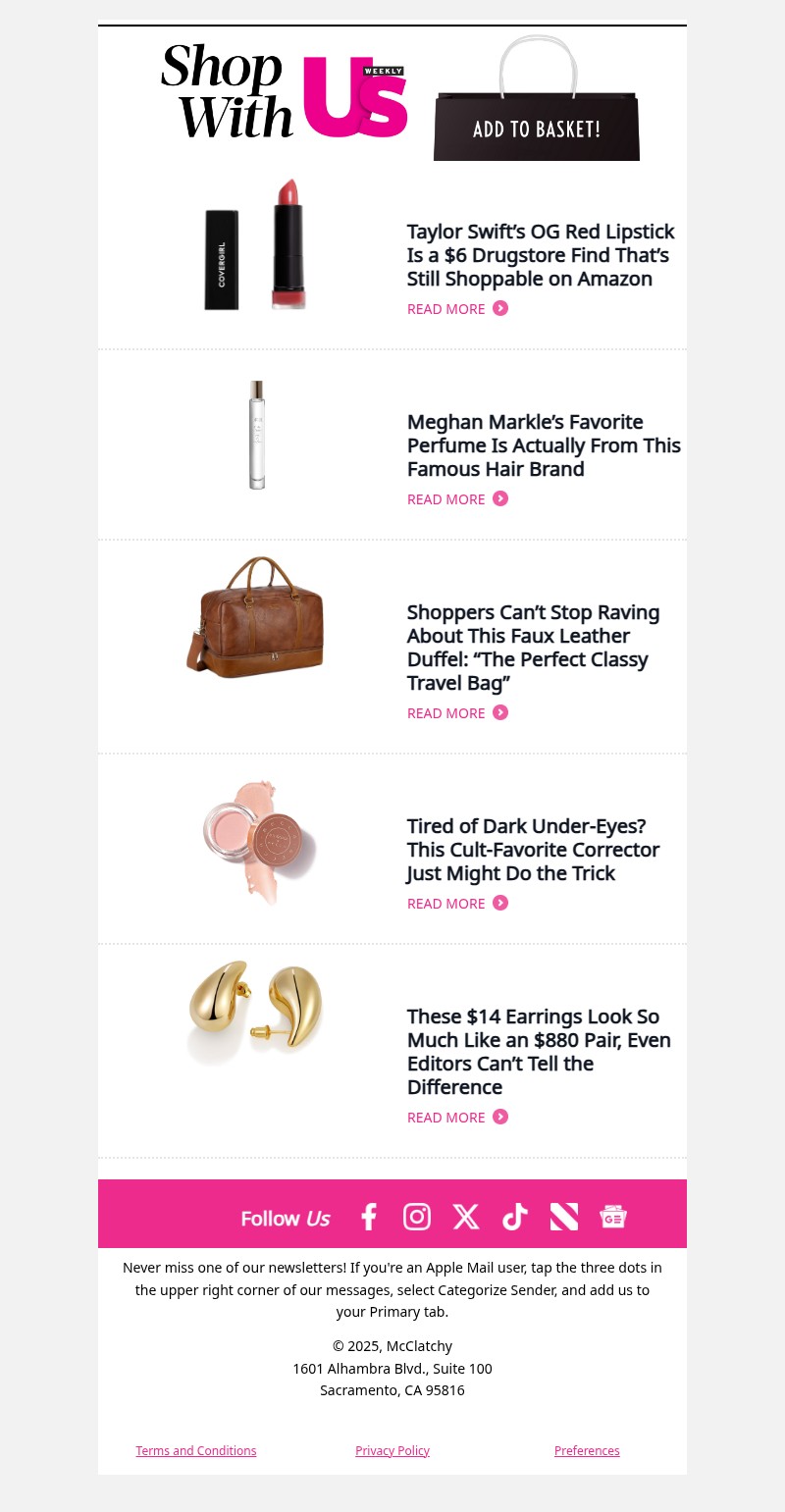Open the Terms and Conditions link
Image resolution: width=785 pixels, height=1512 pixels.
(196, 1451)
